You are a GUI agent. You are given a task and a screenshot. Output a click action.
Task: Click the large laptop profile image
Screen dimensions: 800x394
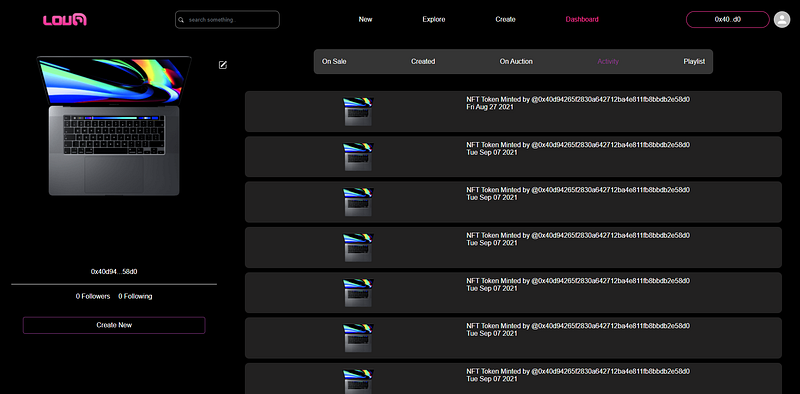click(114, 126)
